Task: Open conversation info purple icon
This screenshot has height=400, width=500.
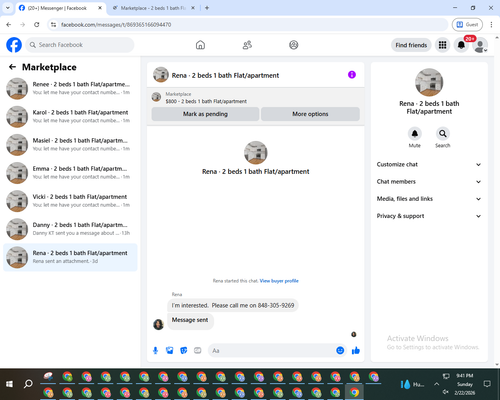Action: (x=352, y=75)
